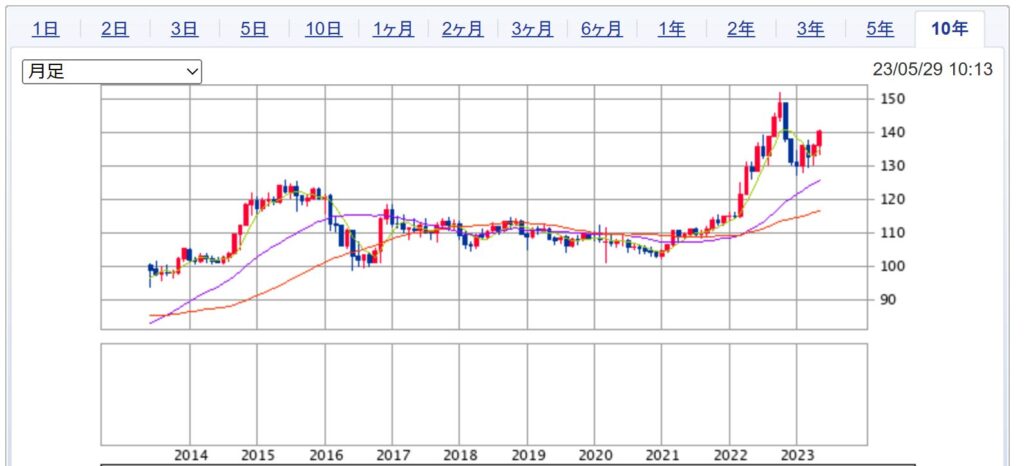Image resolution: width=1024 pixels, height=466 pixels.
Task: Click the 2019 year axis label
Action: pyautogui.click(x=527, y=456)
